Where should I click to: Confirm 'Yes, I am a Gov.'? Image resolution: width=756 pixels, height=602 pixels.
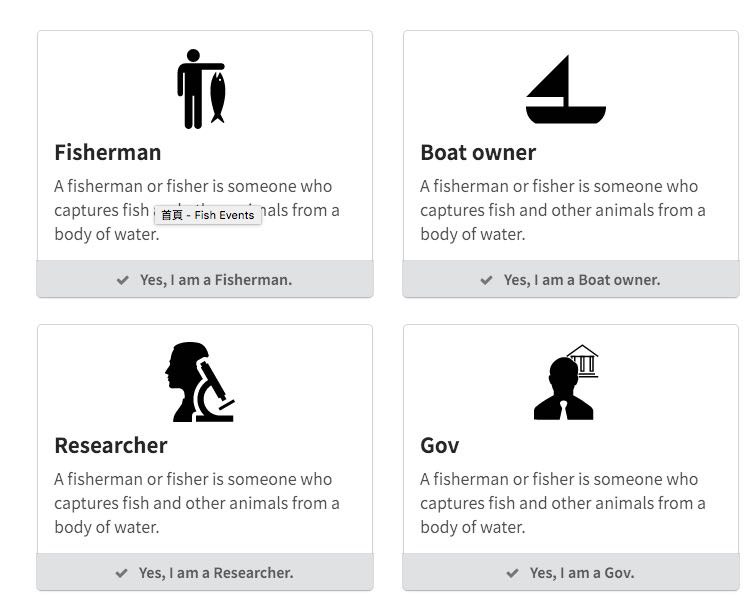click(x=571, y=572)
